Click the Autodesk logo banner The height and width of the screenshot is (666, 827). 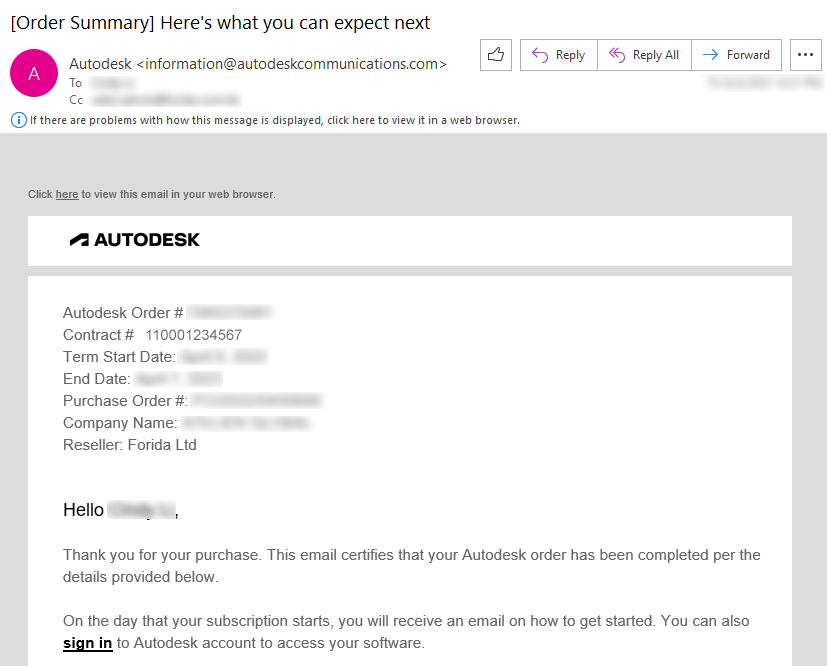click(x=135, y=240)
